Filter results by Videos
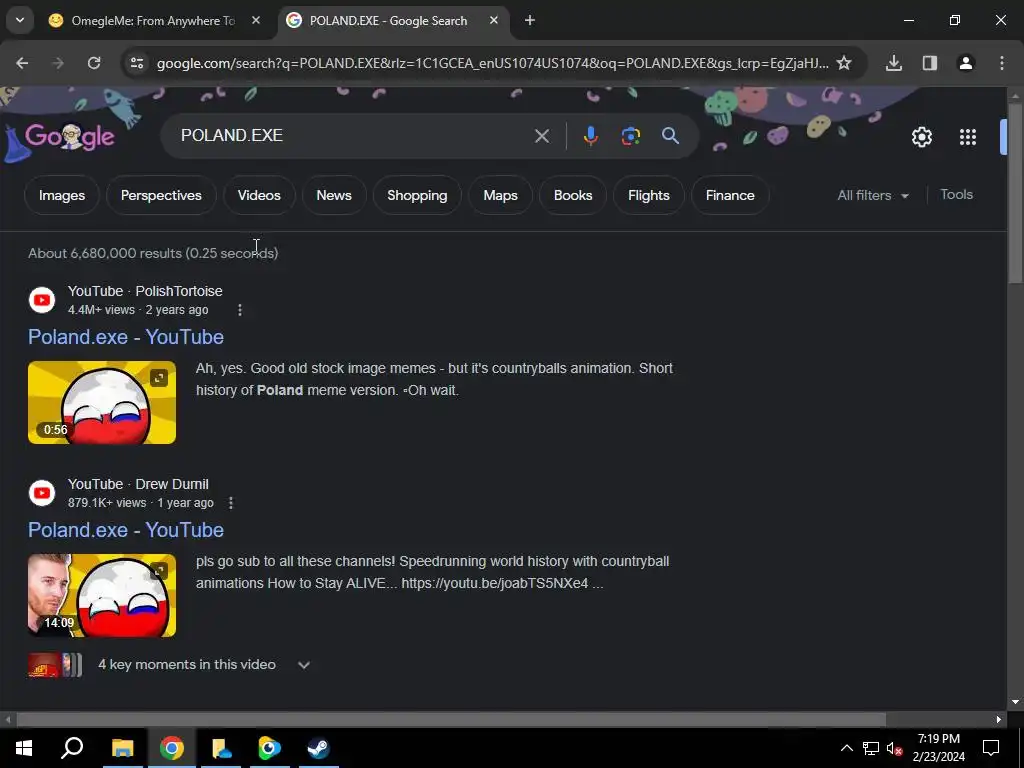Viewport: 1024px width, 768px height. tap(259, 195)
